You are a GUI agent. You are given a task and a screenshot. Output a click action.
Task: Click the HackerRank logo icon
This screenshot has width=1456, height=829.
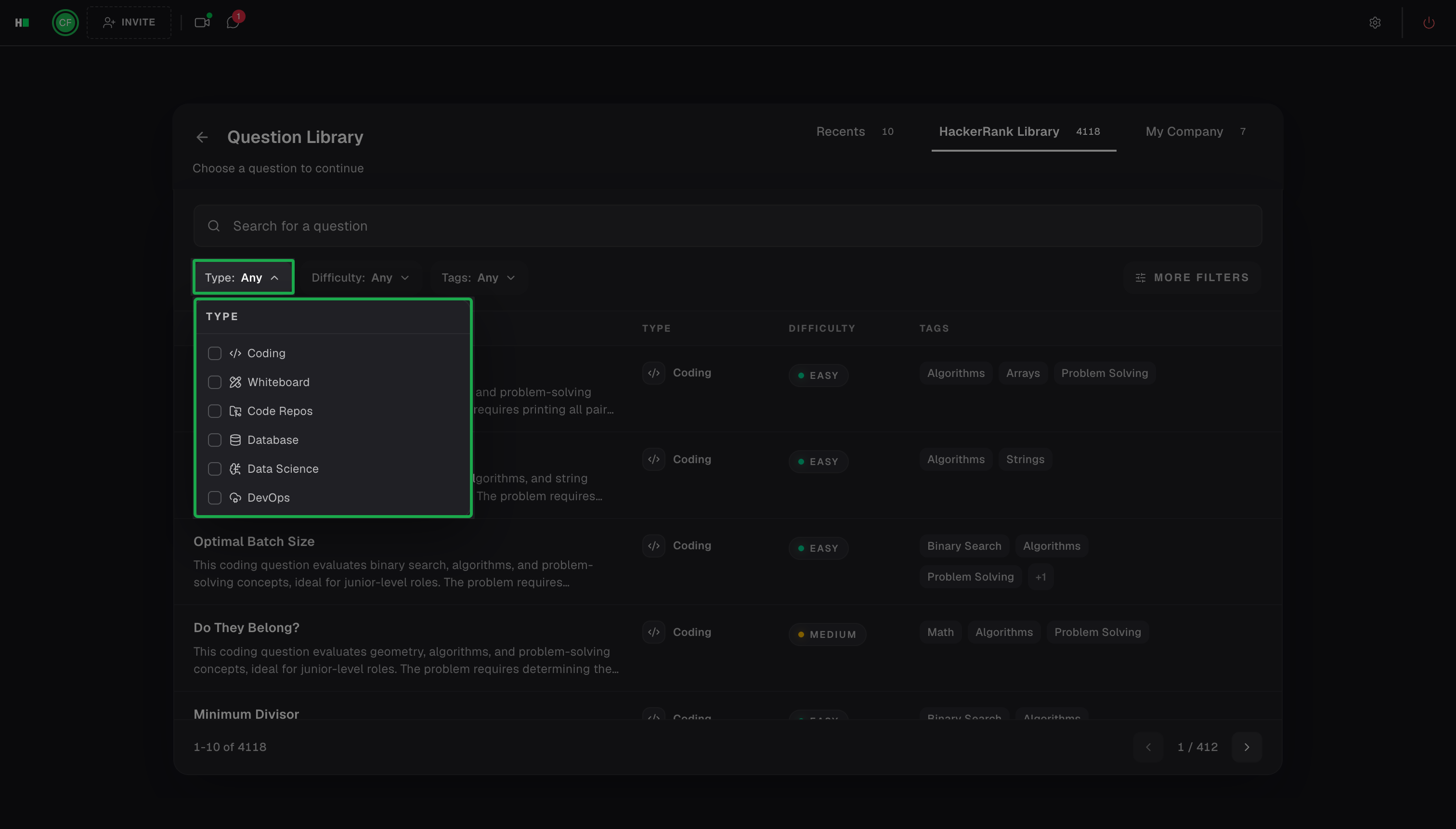point(22,22)
